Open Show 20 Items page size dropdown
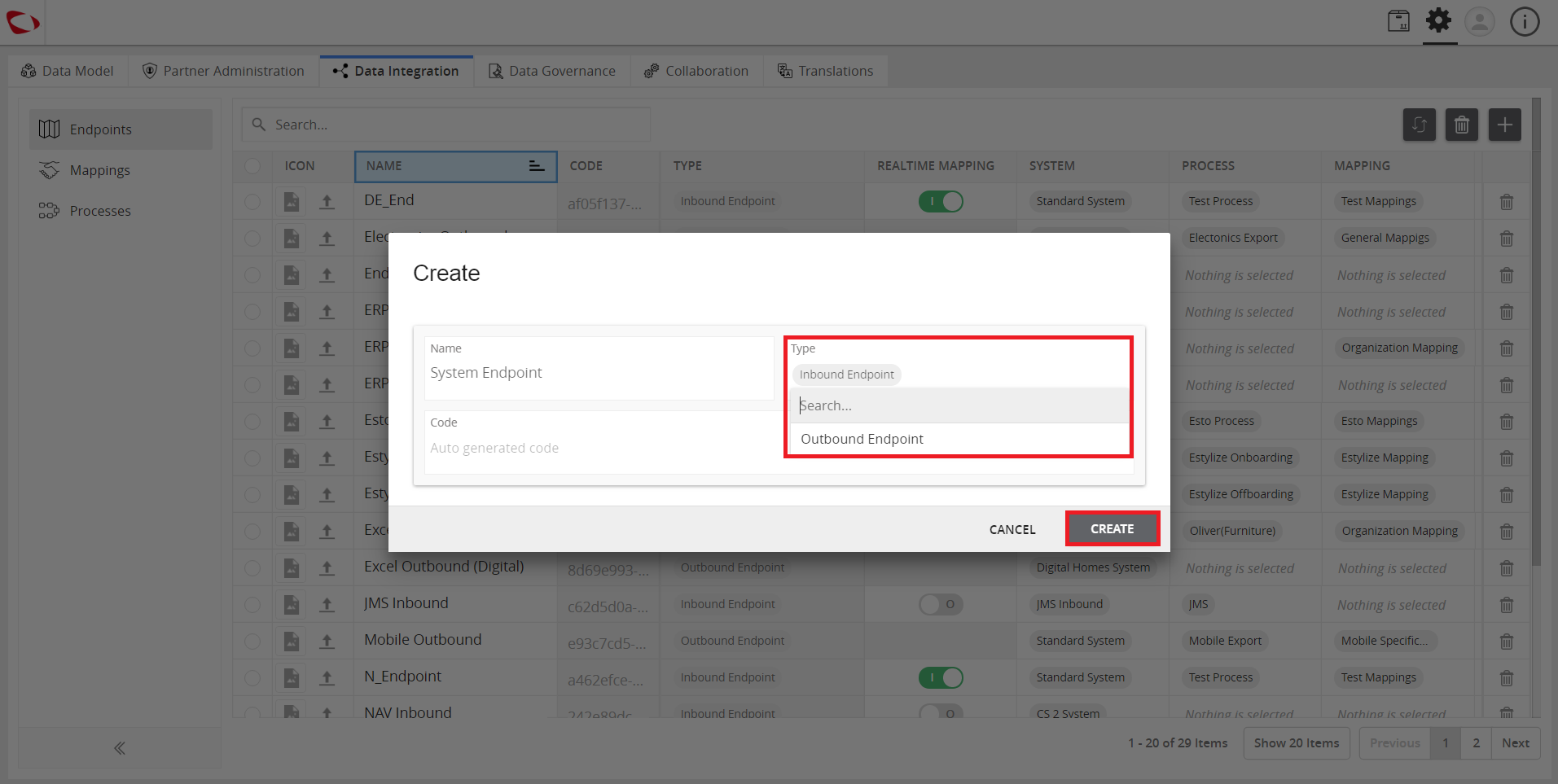The image size is (1558, 784). coord(1297,743)
